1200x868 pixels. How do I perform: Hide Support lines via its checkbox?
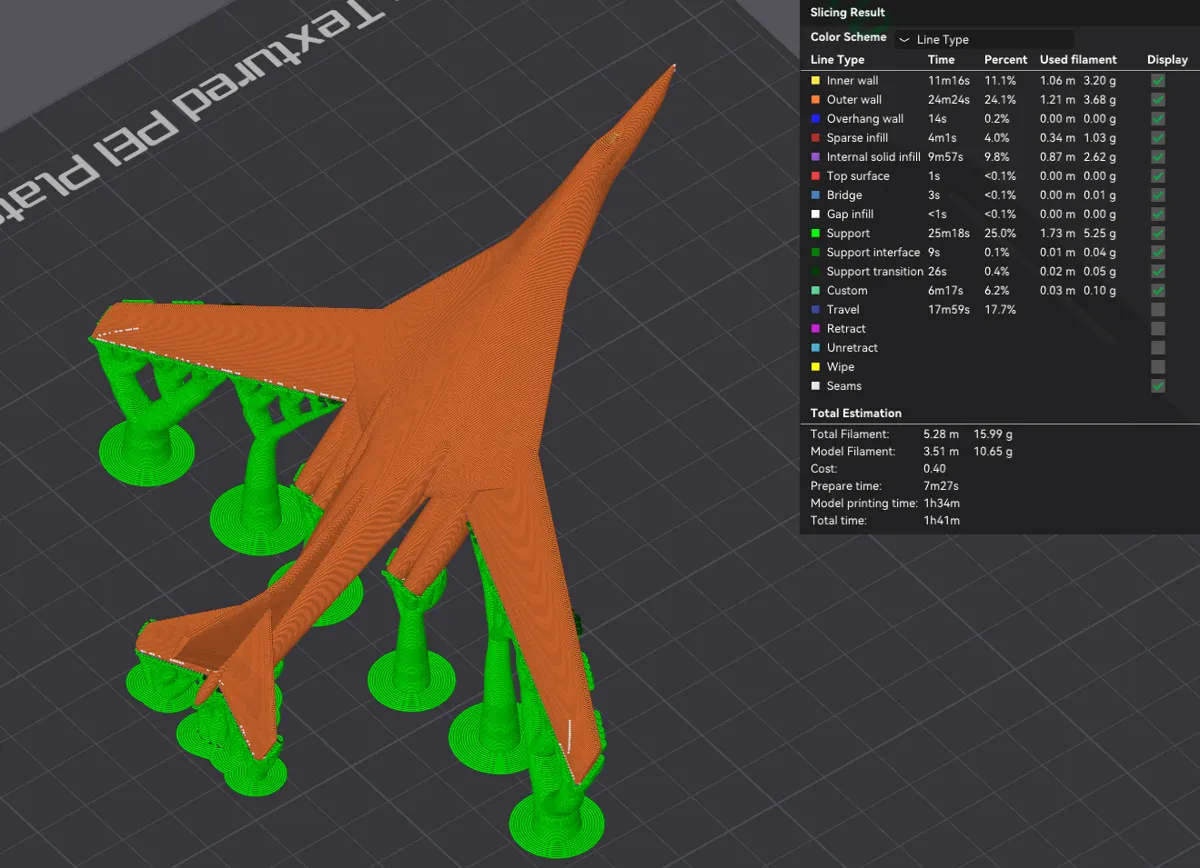(1157, 233)
